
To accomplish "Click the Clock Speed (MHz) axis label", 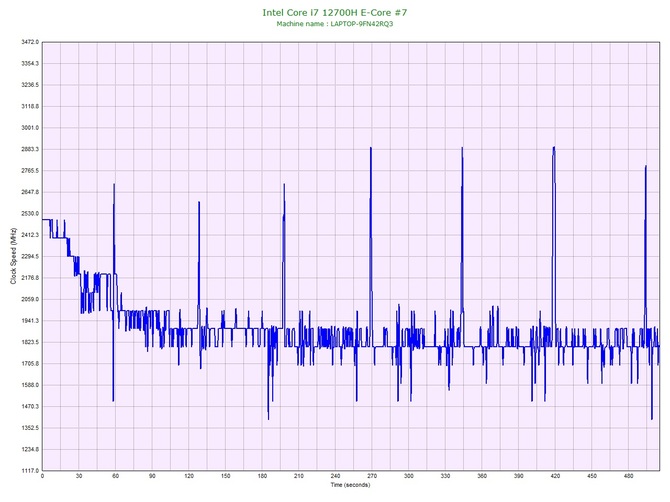I will point(13,256).
